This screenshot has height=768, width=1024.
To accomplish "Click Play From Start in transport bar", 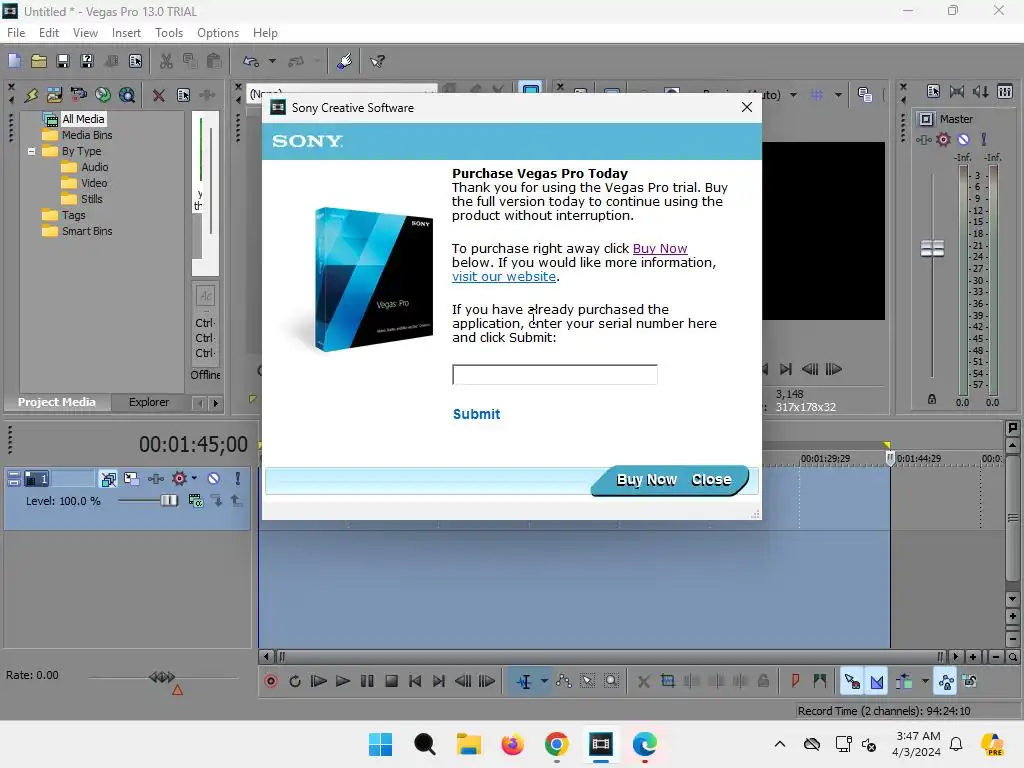I will click(319, 682).
